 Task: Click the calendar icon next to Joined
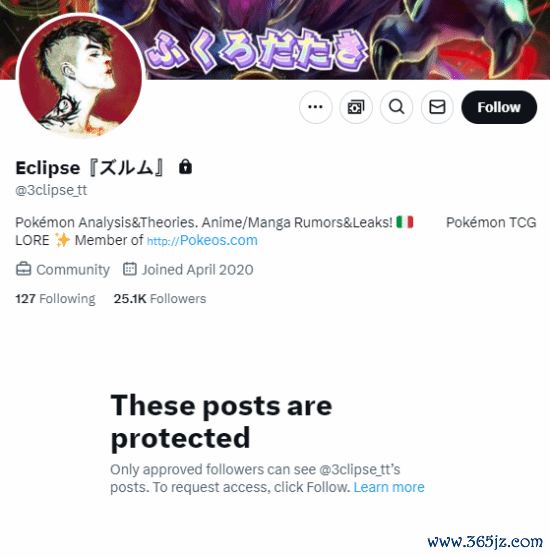[x=130, y=269]
